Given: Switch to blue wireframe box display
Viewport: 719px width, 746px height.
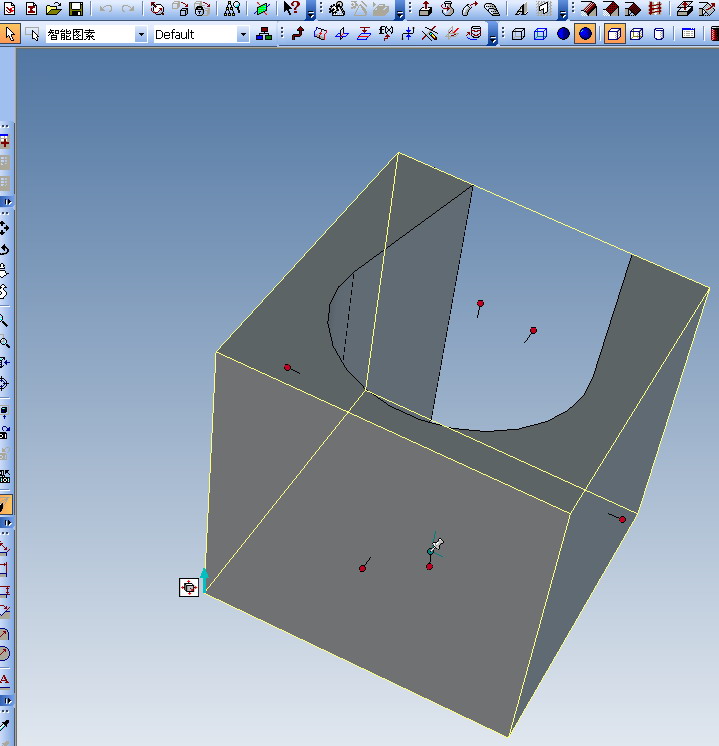Looking at the screenshot, I should [541, 34].
